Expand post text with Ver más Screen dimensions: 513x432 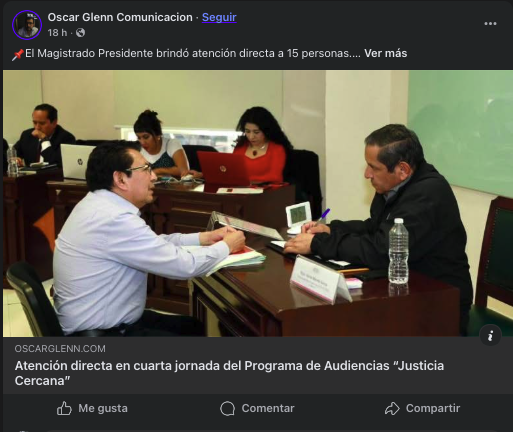click(385, 53)
